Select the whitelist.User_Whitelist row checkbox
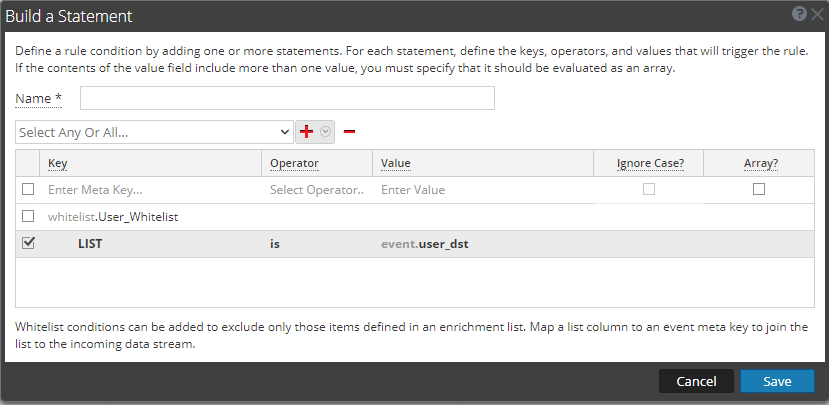Screen dimensions: 829x405 click(28, 216)
